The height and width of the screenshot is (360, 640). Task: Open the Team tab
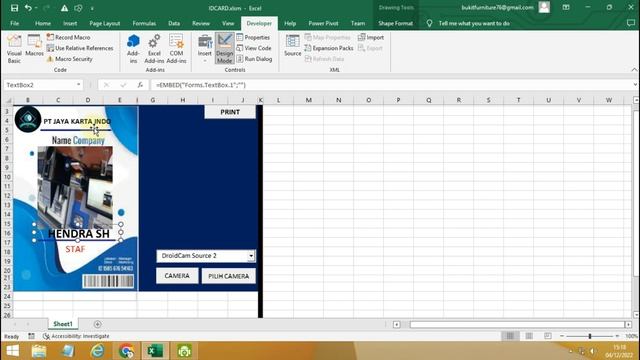(358, 23)
